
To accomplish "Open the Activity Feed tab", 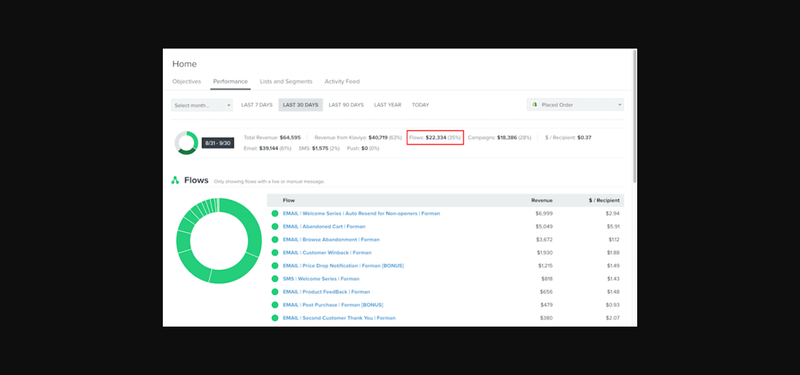I will tap(342, 82).
